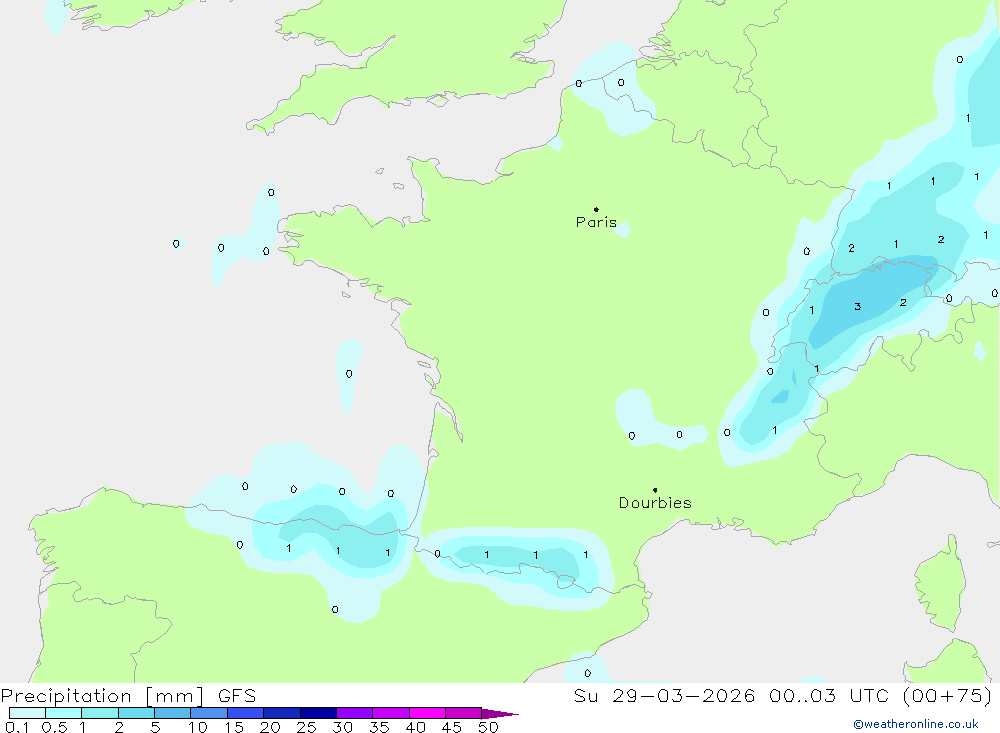The image size is (1000, 733).
Task: Click the '25' legend scale label
Action: click(307, 727)
